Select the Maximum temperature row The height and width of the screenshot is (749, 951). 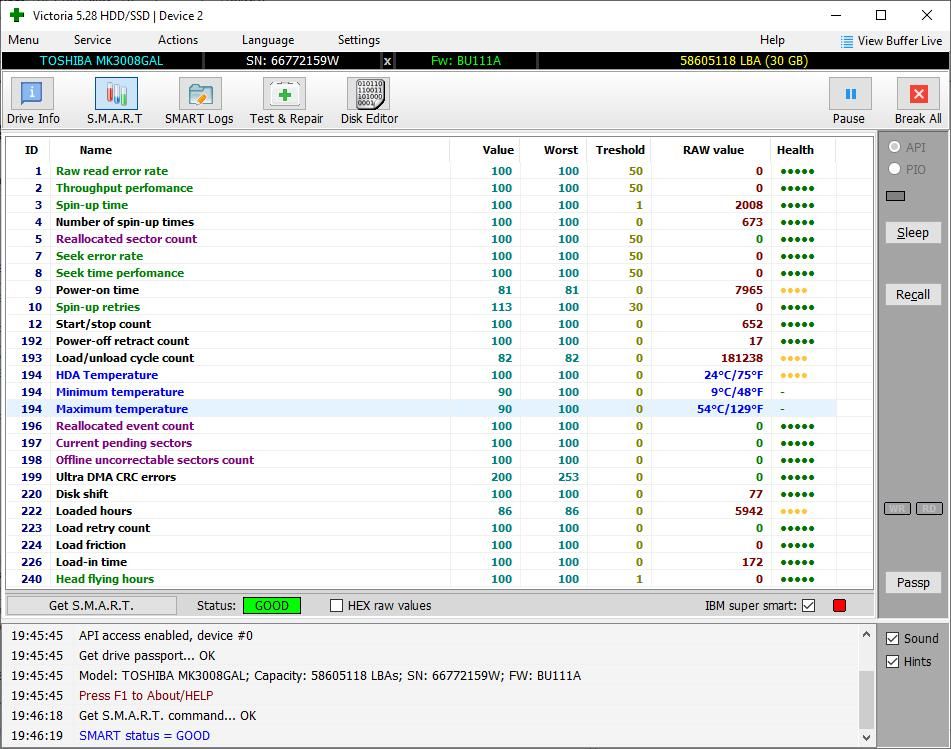pyautogui.click(x=422, y=409)
